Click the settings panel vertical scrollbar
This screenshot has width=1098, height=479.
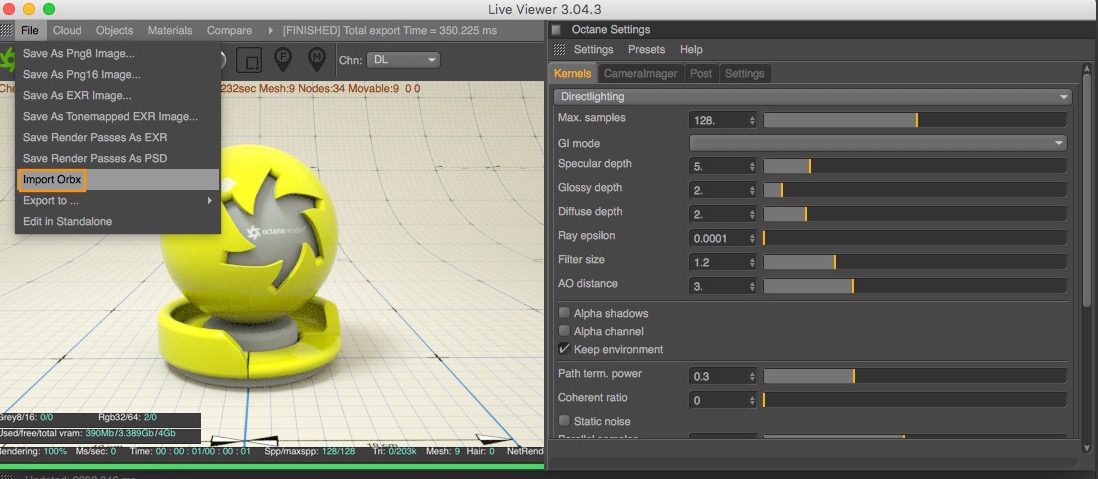point(1087,189)
